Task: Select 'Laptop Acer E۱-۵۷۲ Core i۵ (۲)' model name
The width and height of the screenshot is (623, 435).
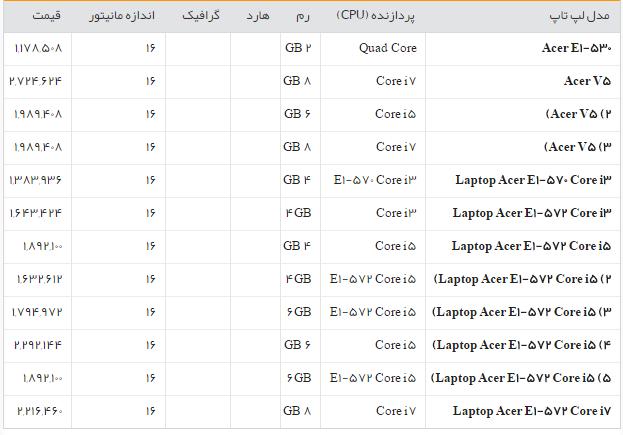Action: point(522,279)
